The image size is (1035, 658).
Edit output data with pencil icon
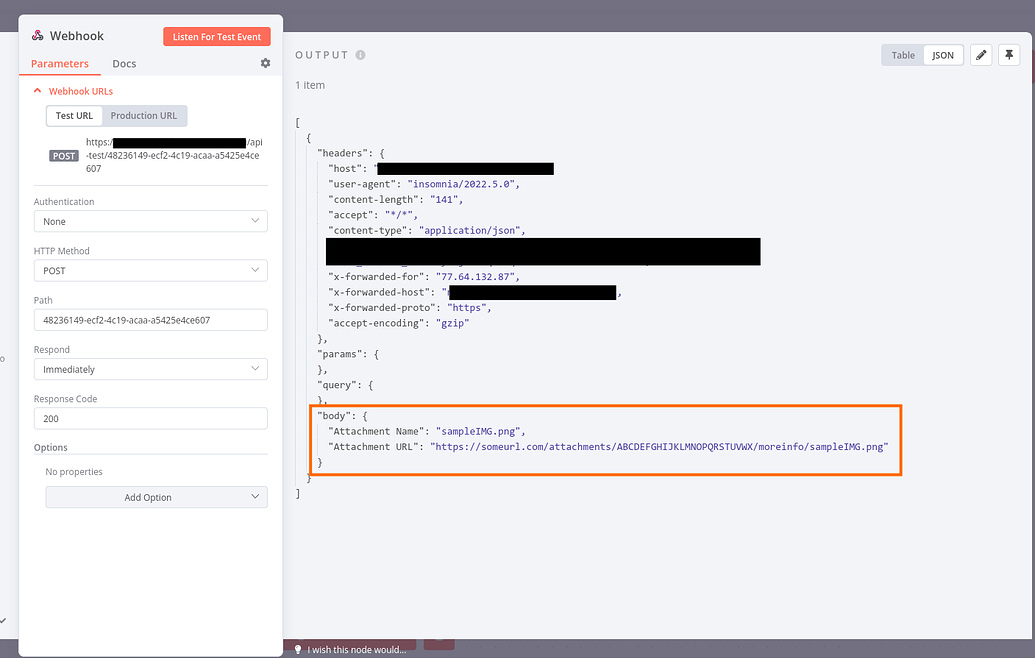981,55
